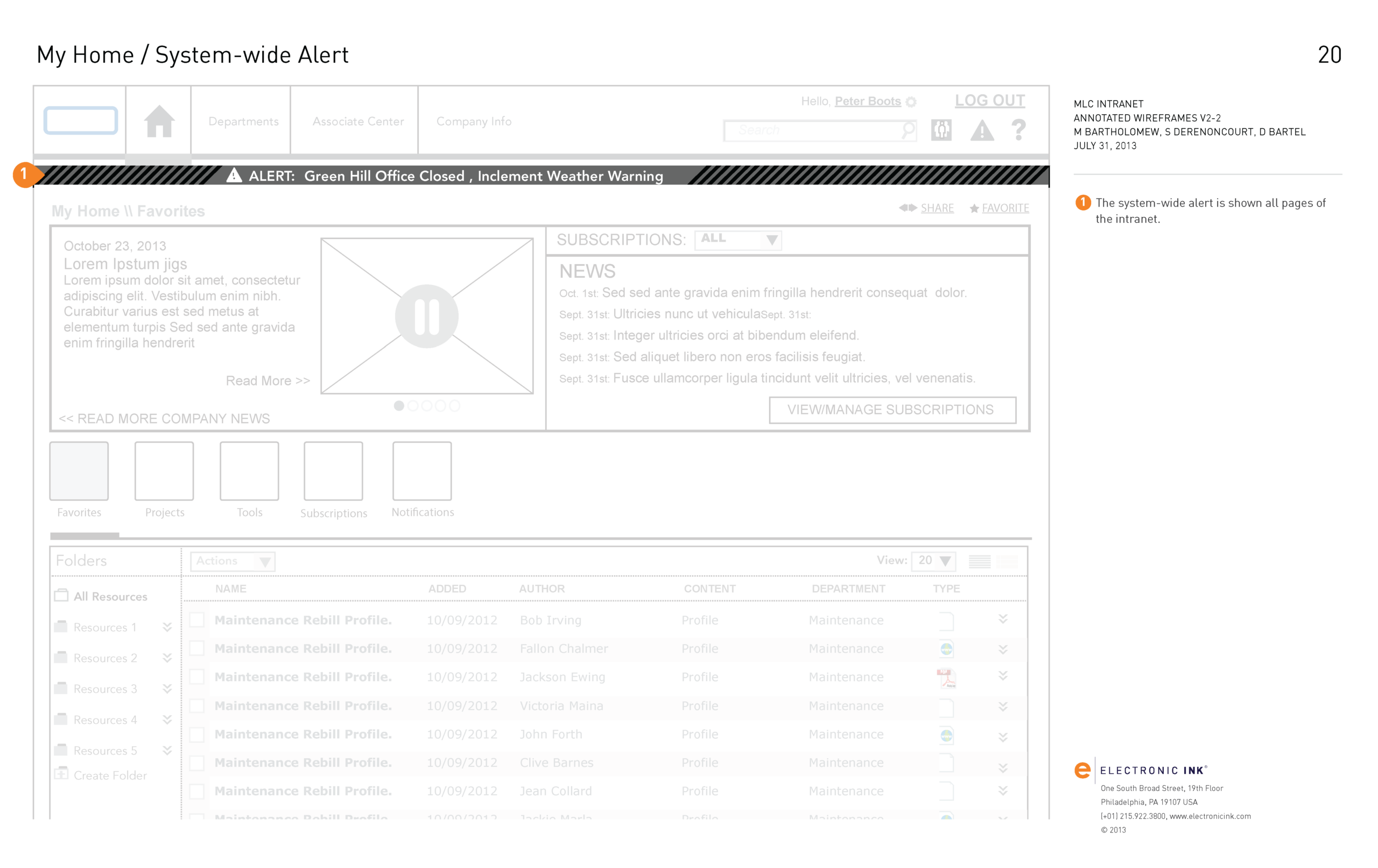
Task: Open the Actions dropdown
Action: click(x=233, y=561)
